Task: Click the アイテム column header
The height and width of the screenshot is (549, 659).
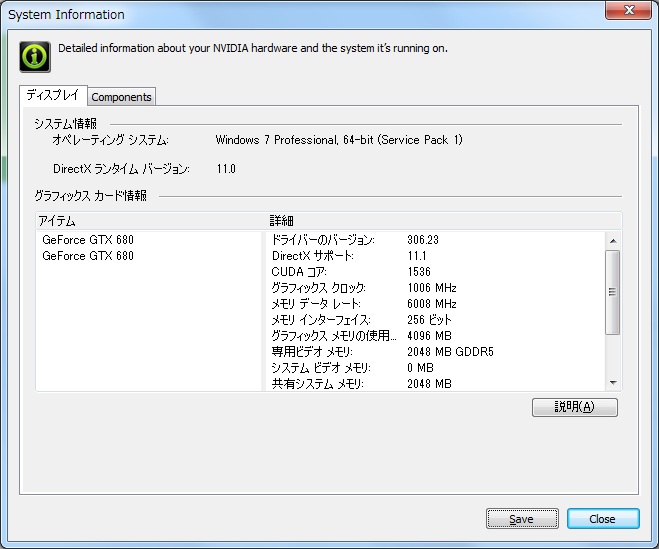Action: pos(150,221)
